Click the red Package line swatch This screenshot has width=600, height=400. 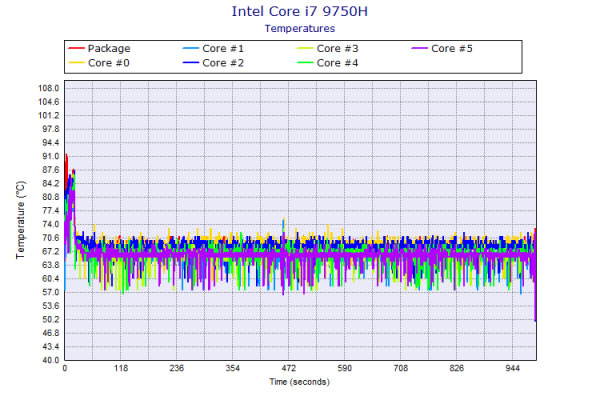tap(76, 48)
